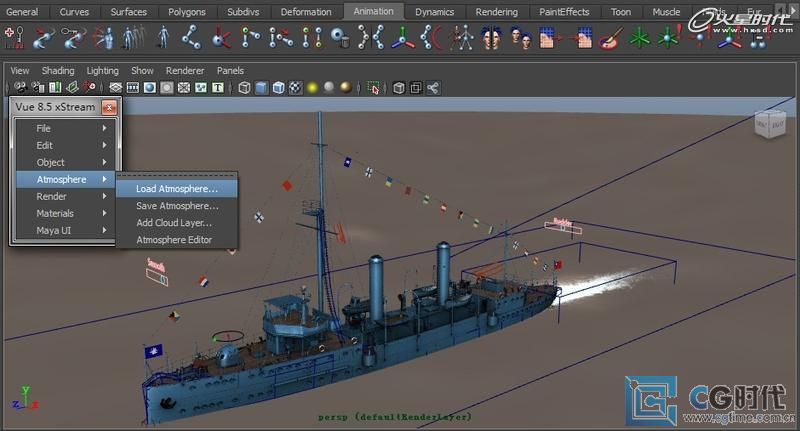Click the high quality rendering sphere icon
This screenshot has width=800, height=431.
click(346, 88)
